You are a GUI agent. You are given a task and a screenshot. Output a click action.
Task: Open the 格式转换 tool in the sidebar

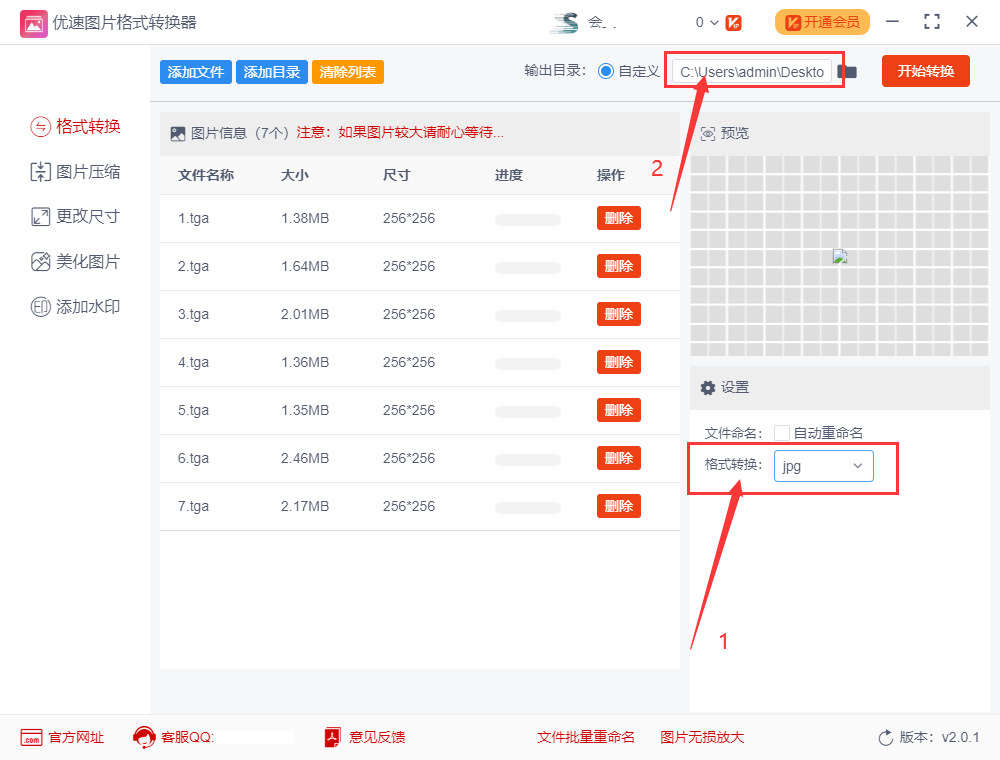(77, 127)
